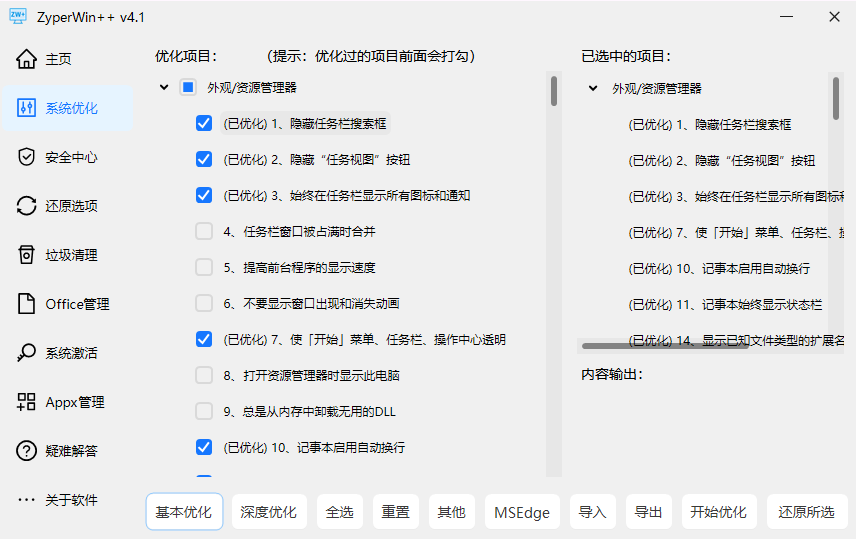This screenshot has height=539, width=856.
Task: Uncheck item 7 开始菜单透明
Action: pos(204,340)
